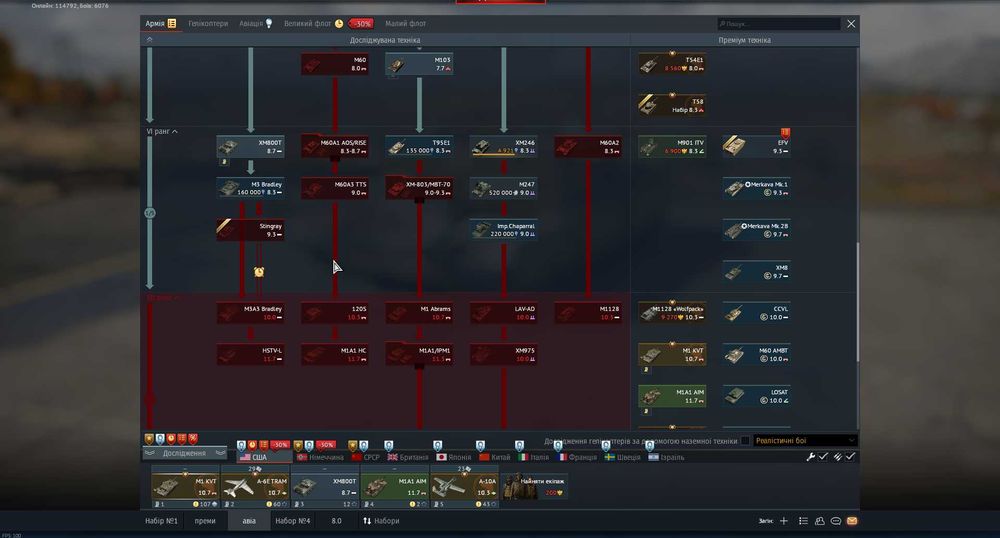
Task: Open the Великий флот tab
Action: 313,24
